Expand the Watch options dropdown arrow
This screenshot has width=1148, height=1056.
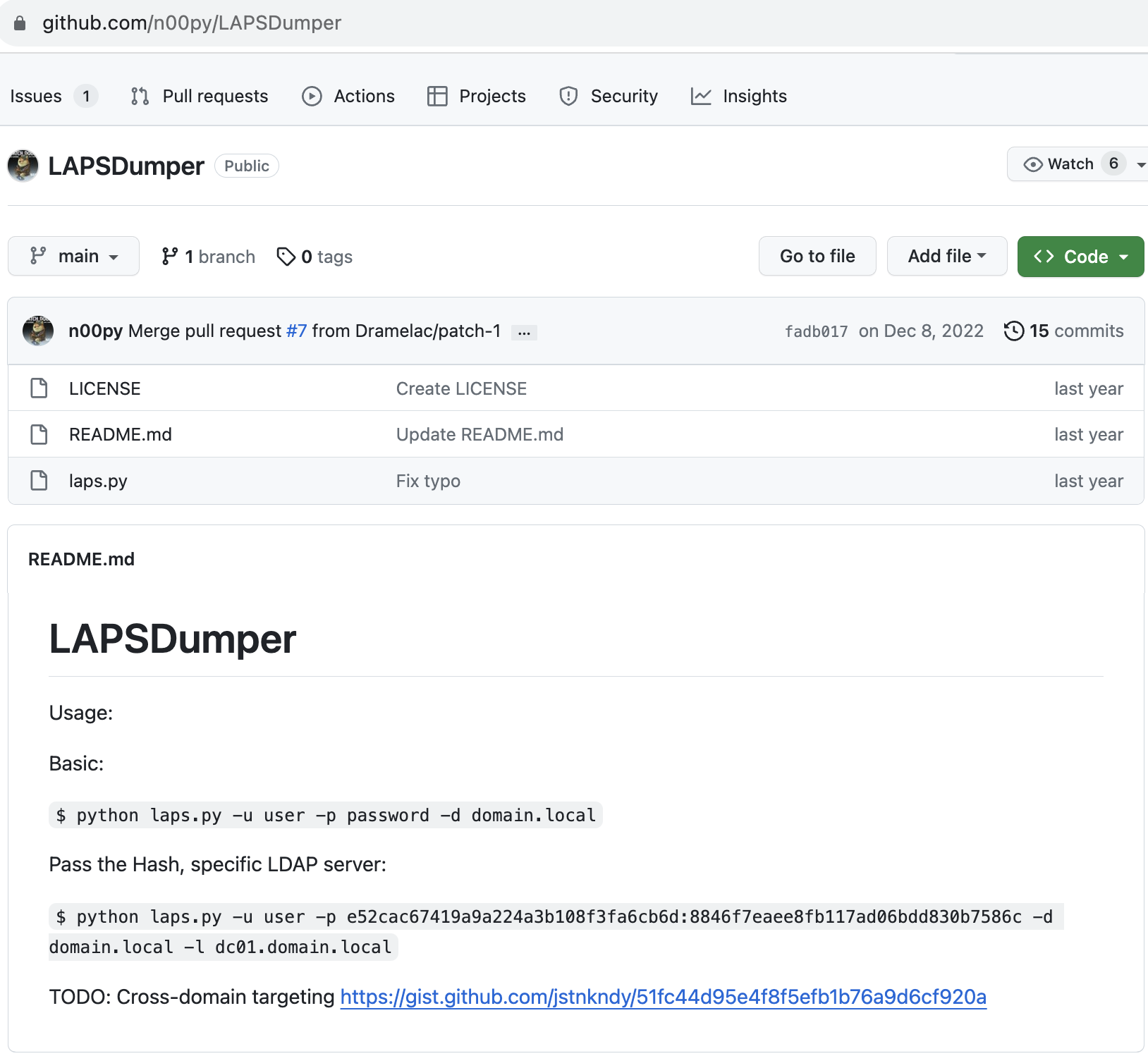click(1140, 164)
